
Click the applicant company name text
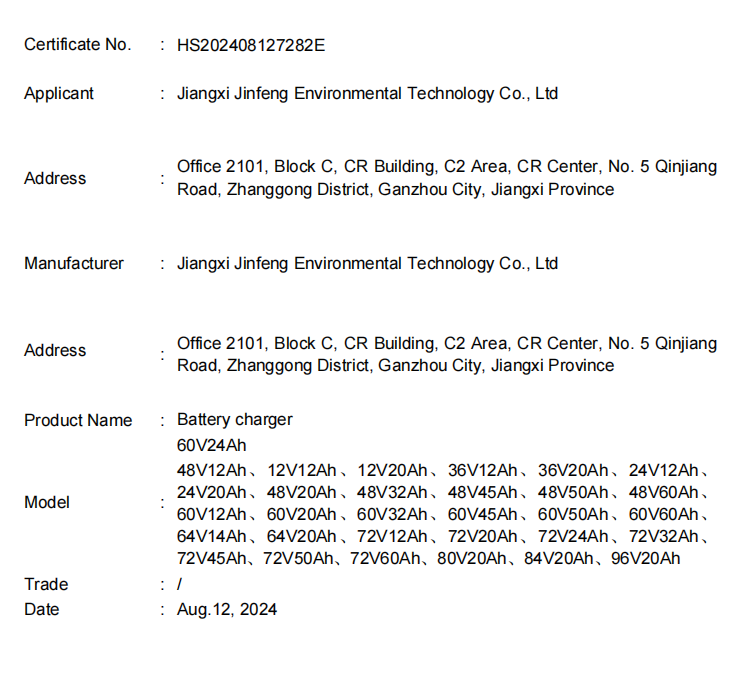(x=367, y=94)
